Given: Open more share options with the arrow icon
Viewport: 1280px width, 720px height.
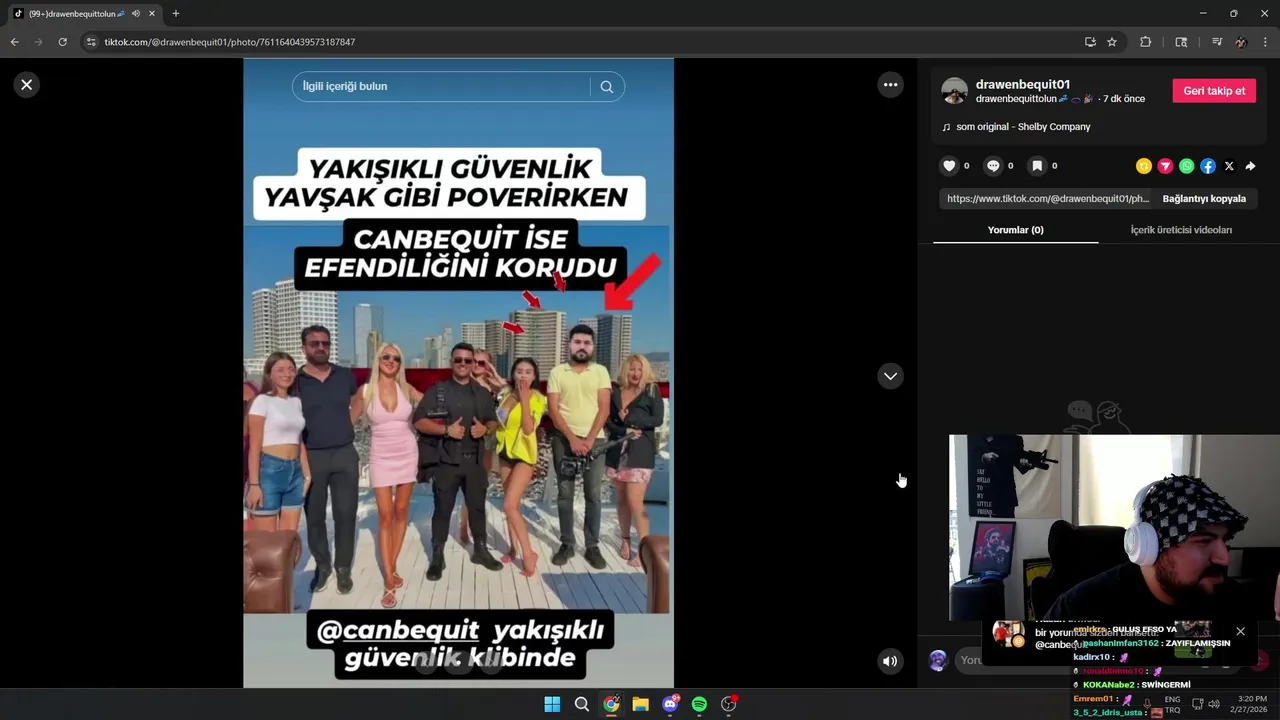Looking at the screenshot, I should coord(1250,166).
